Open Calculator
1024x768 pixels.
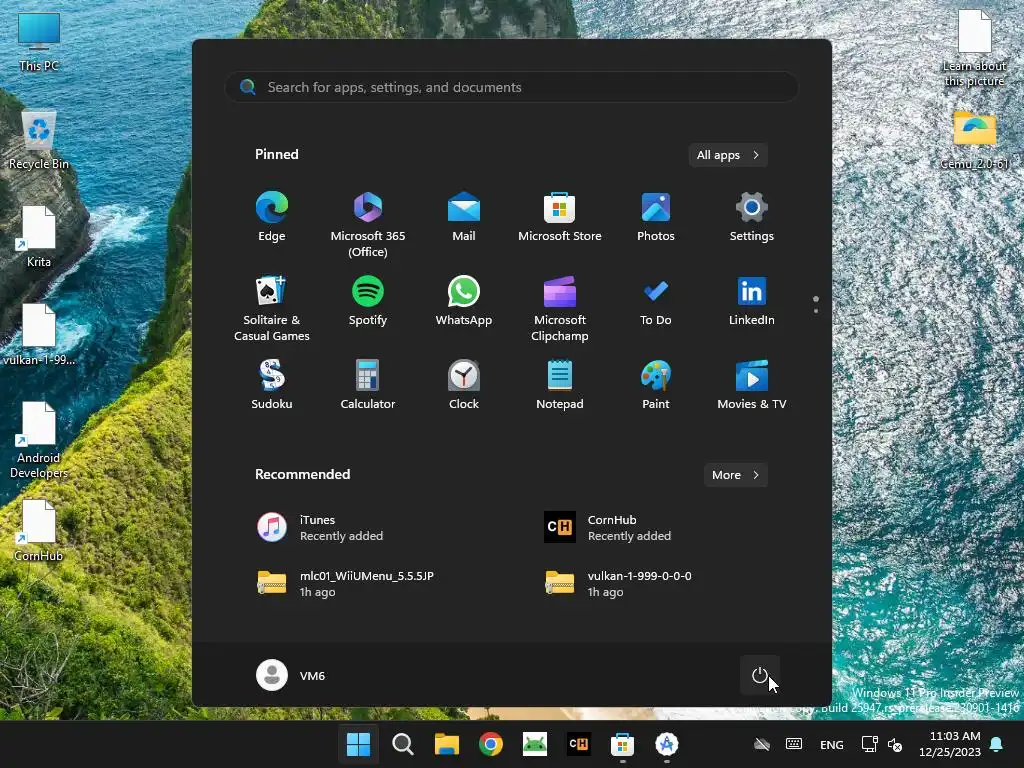coord(368,385)
